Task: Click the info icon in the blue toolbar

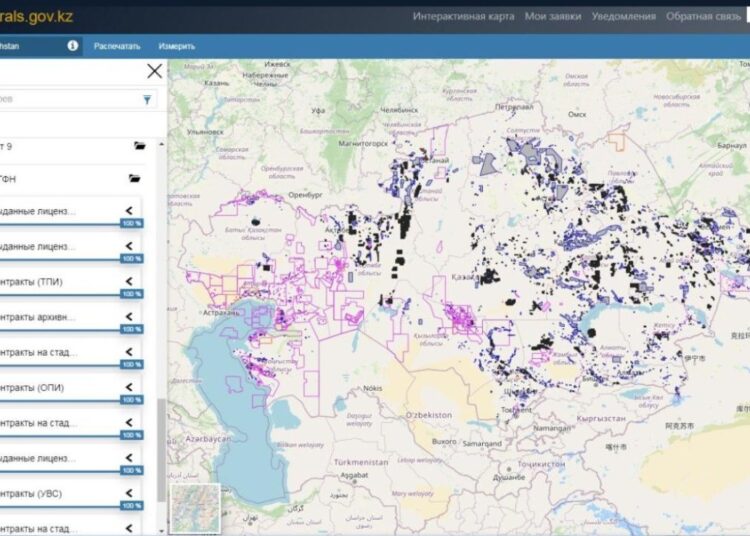Action: coord(72,46)
